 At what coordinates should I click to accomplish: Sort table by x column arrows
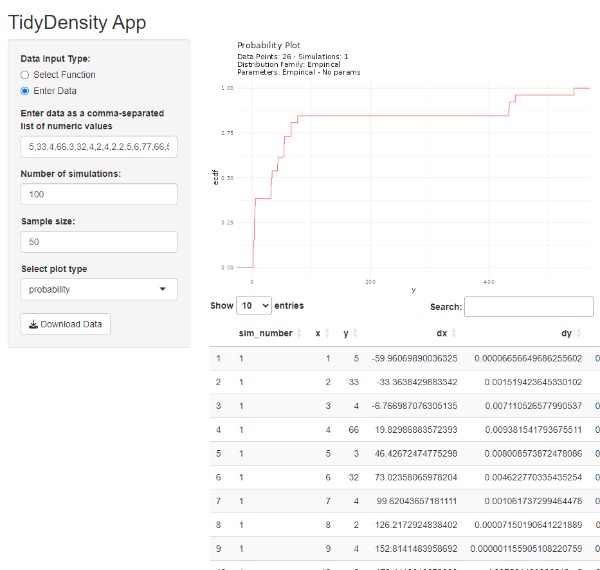[x=328, y=333]
